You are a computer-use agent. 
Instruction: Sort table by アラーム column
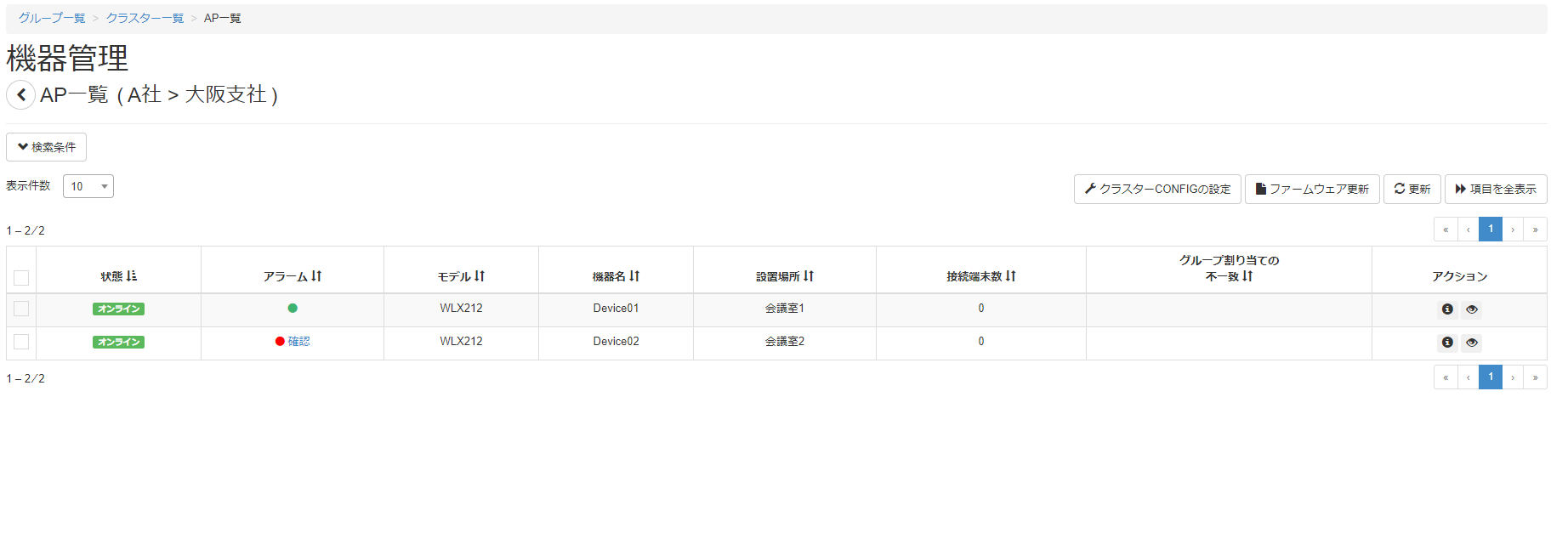click(292, 276)
